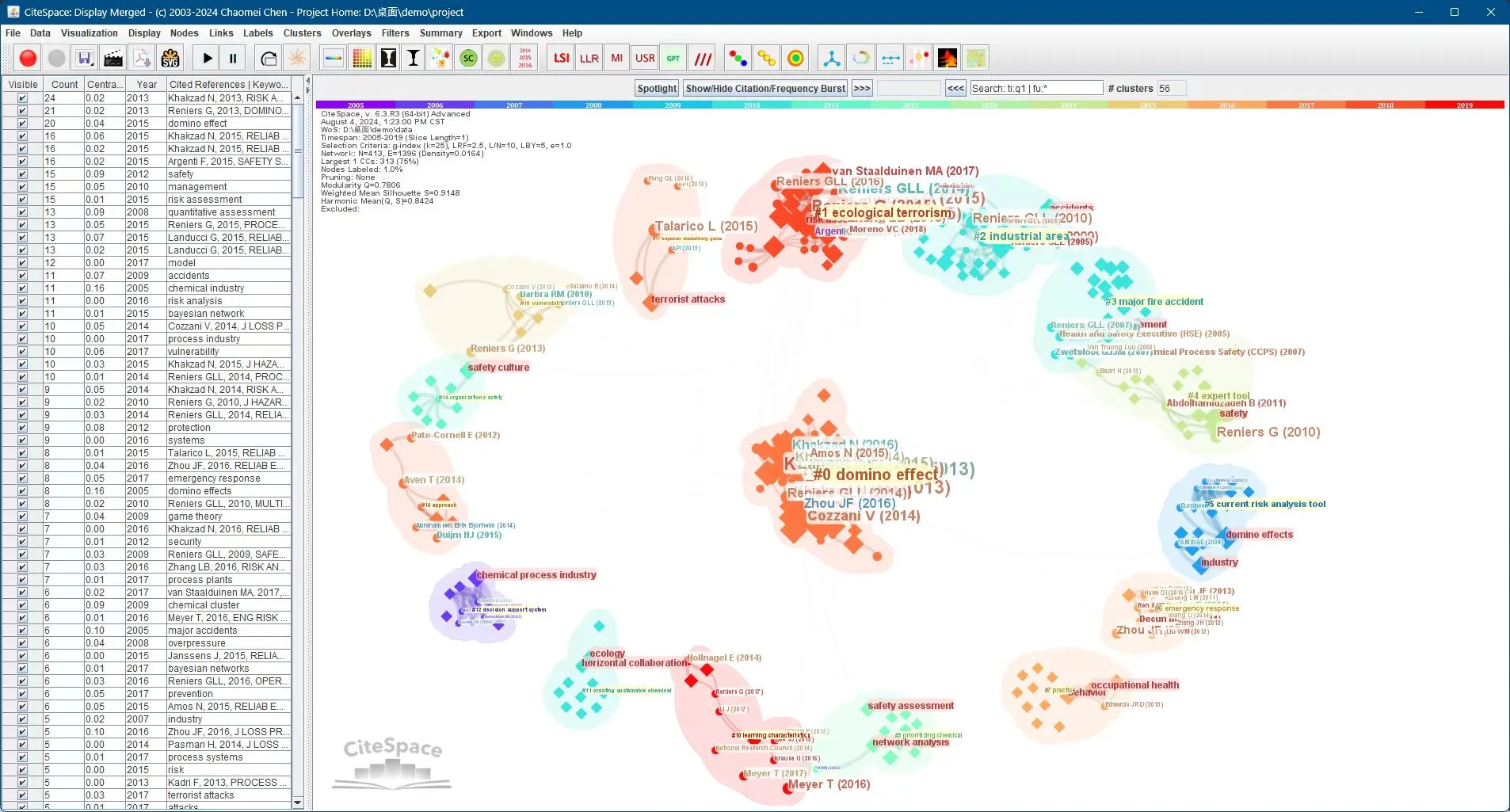Image resolution: width=1510 pixels, height=812 pixels.
Task: Click the Search input field
Action: pyautogui.click(x=1036, y=89)
